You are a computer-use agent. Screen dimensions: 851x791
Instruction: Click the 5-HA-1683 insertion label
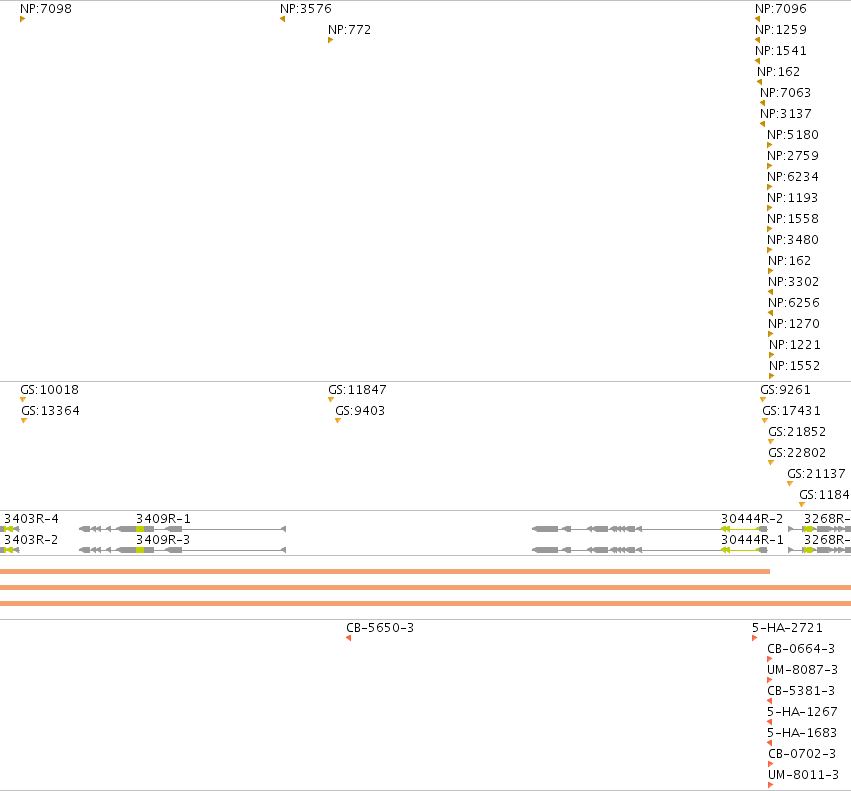click(802, 732)
